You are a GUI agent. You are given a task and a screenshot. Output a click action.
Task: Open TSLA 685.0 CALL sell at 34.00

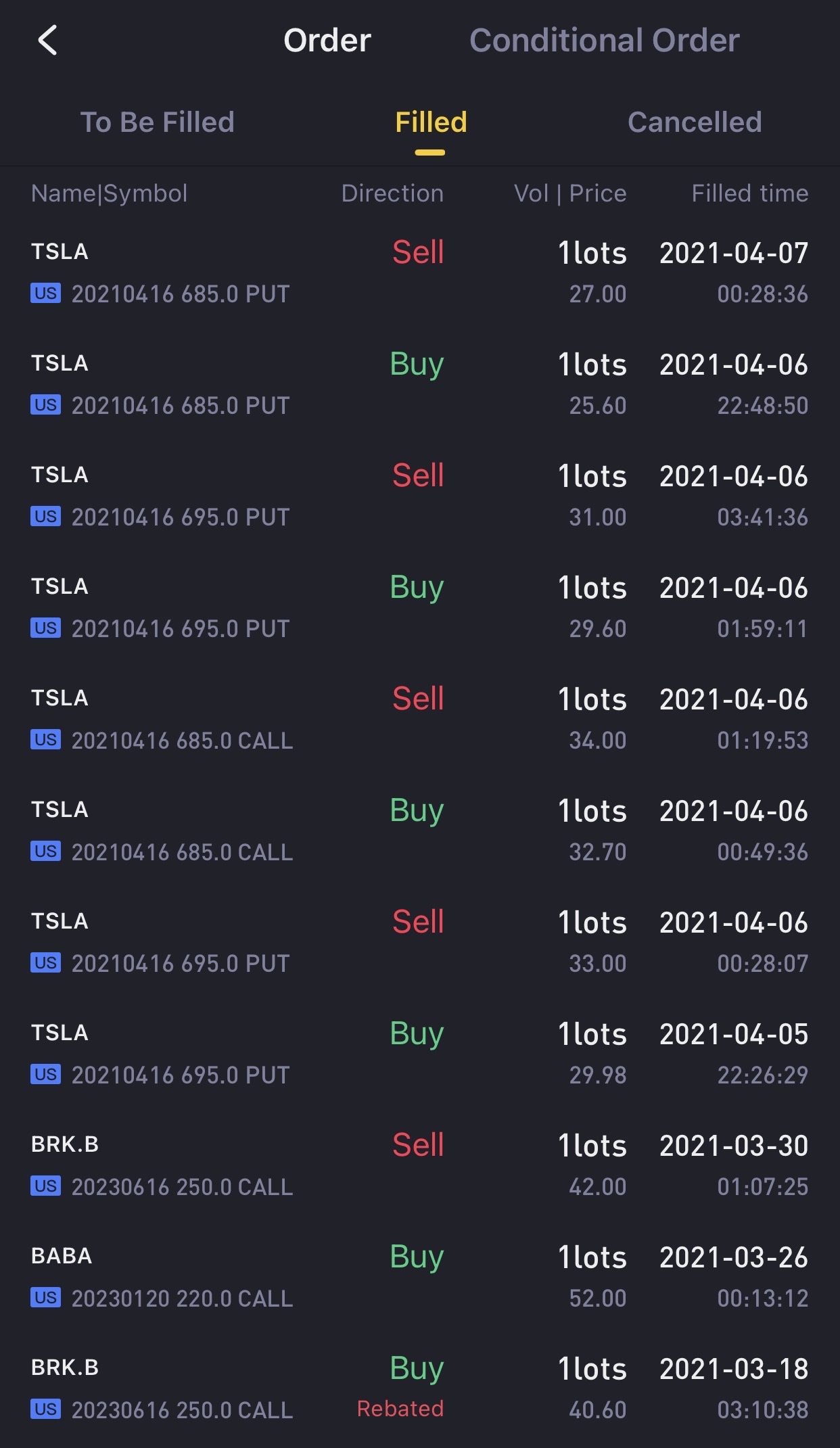pyautogui.click(x=419, y=719)
